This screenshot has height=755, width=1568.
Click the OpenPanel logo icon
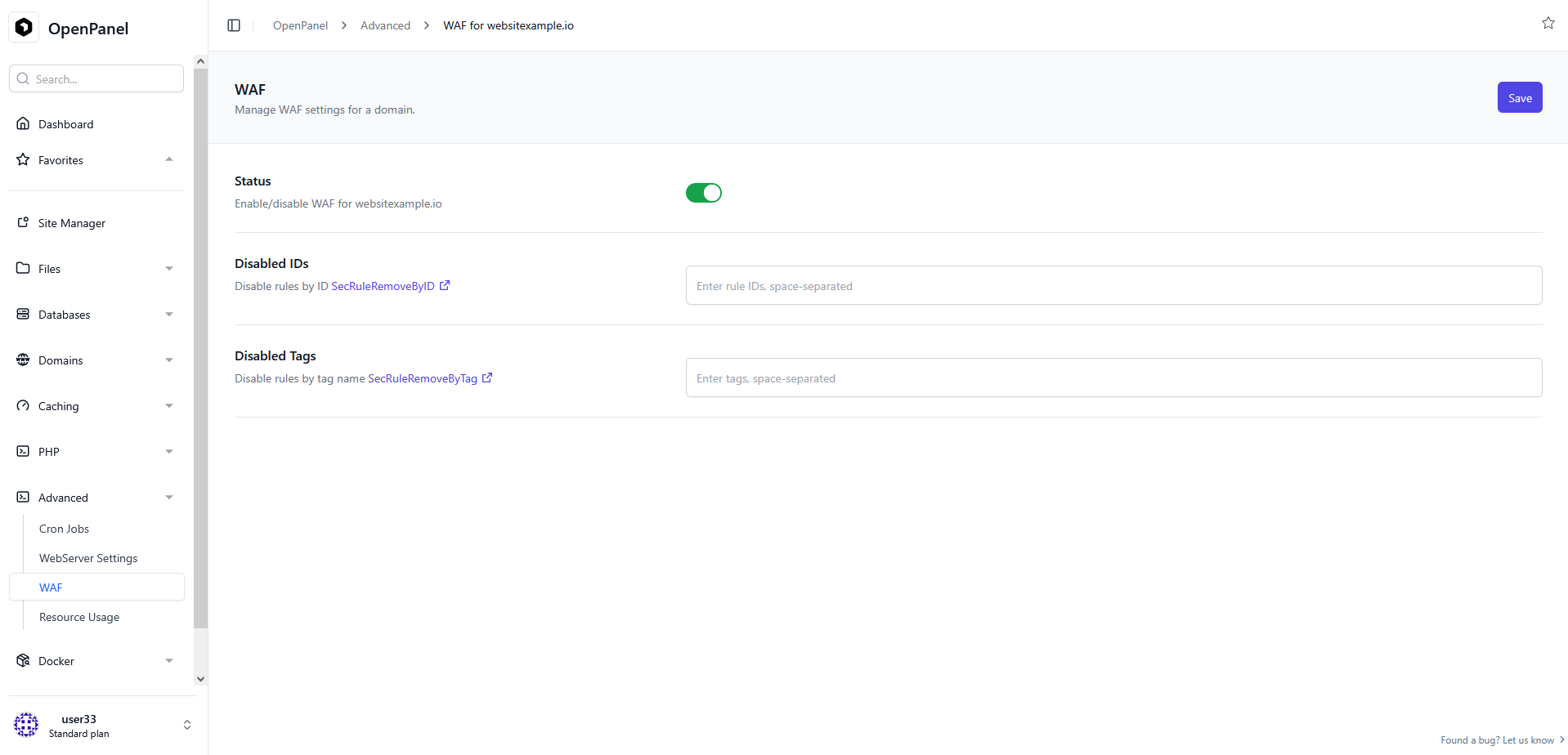point(24,28)
